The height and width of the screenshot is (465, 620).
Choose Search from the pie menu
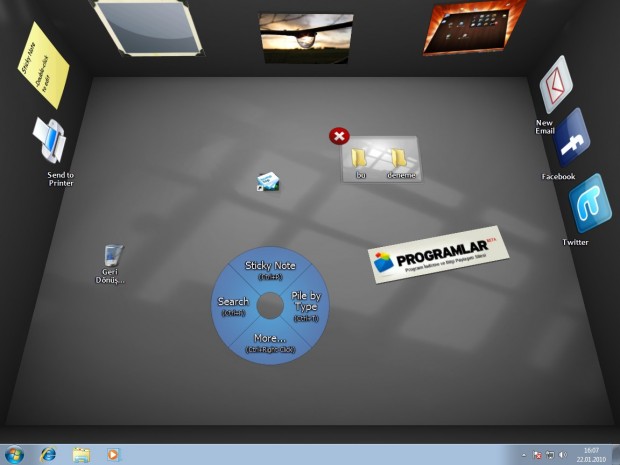click(x=233, y=305)
